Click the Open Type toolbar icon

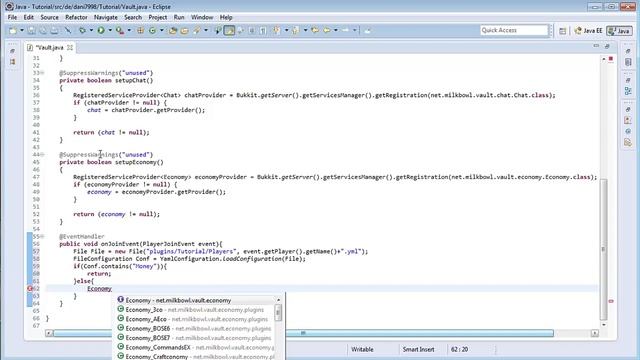173,31
